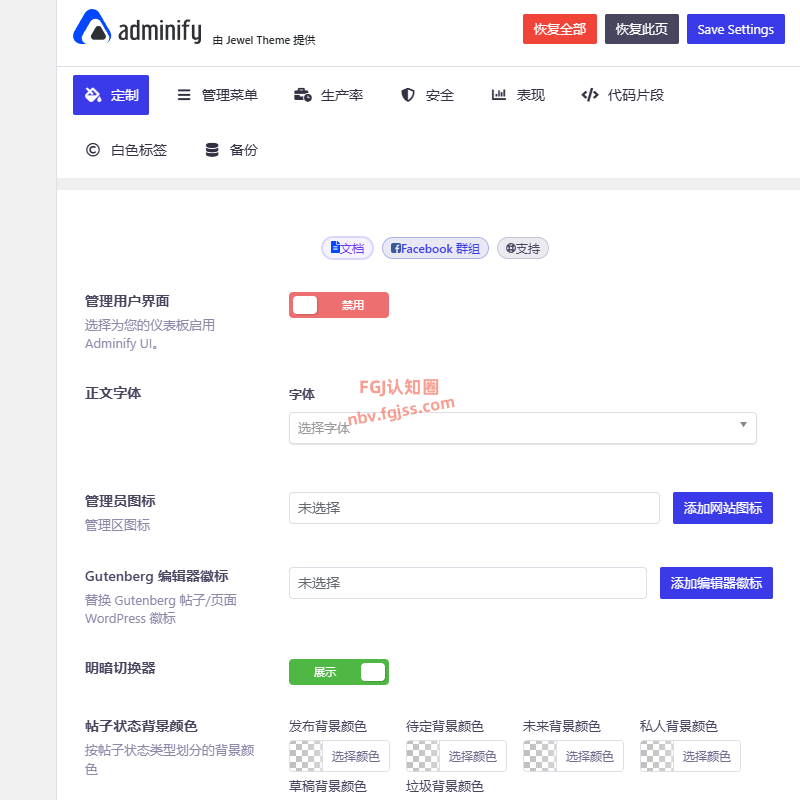Pick 未来背景颜色 swatch

point(539,756)
